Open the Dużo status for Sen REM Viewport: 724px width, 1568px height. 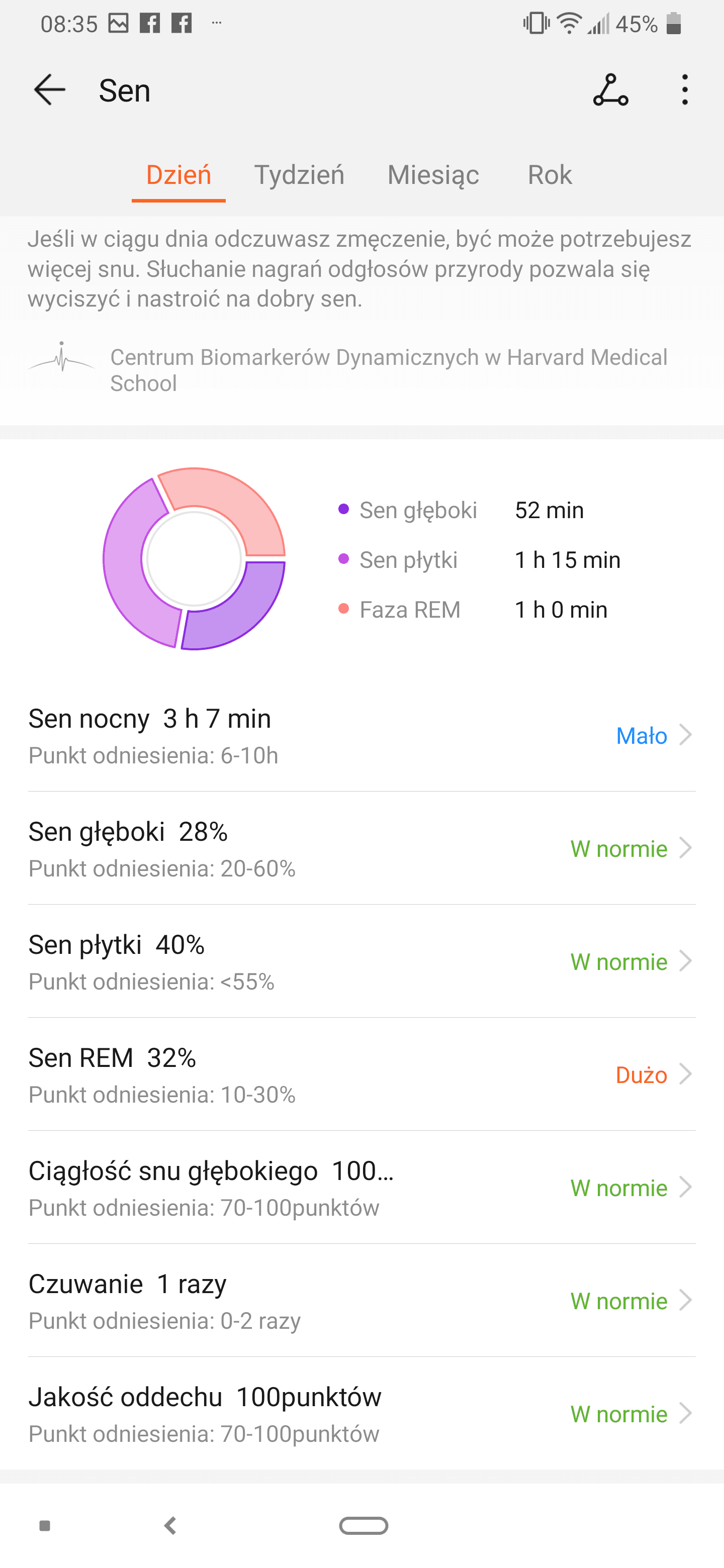[641, 1075]
